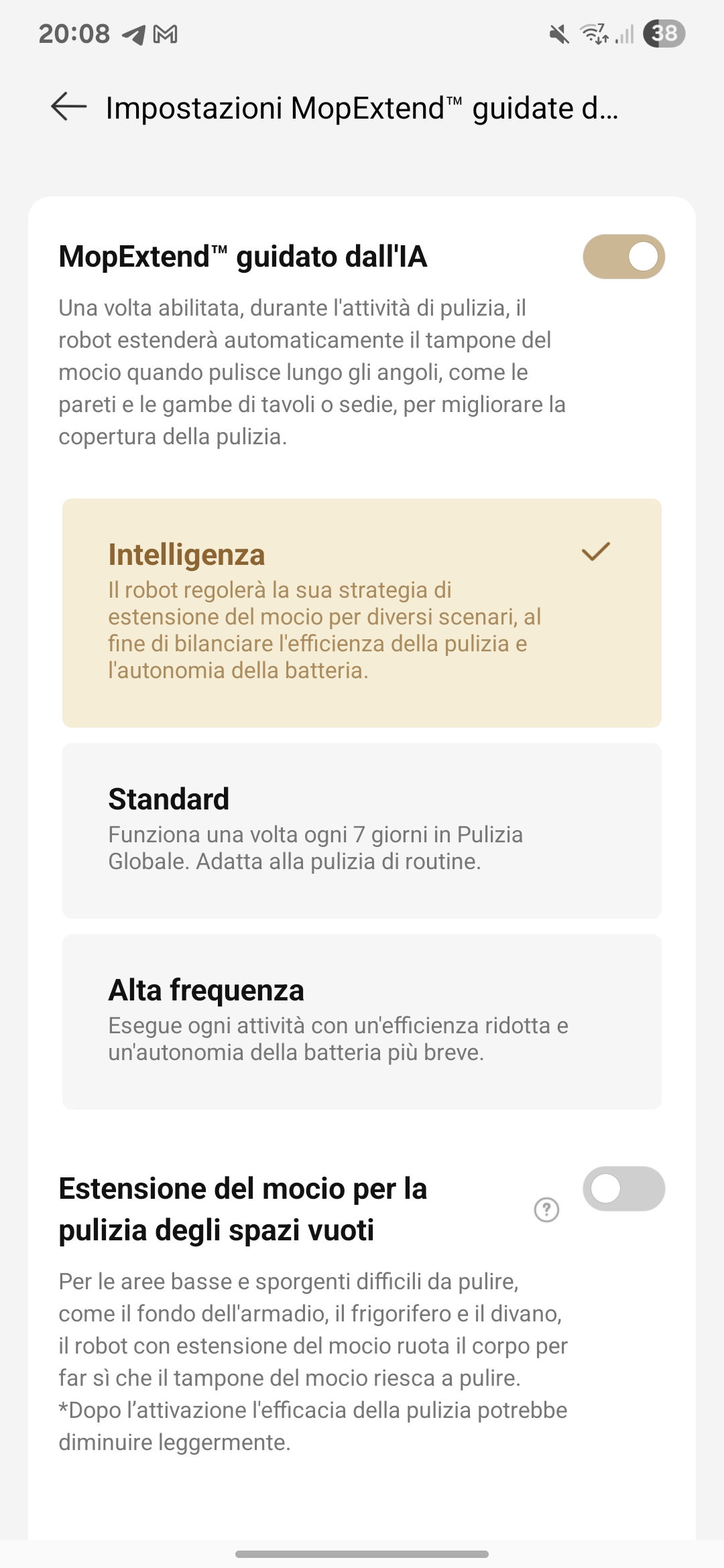The image size is (724, 1568).
Task: Tap the Standard mode description text
Action: tap(315, 848)
